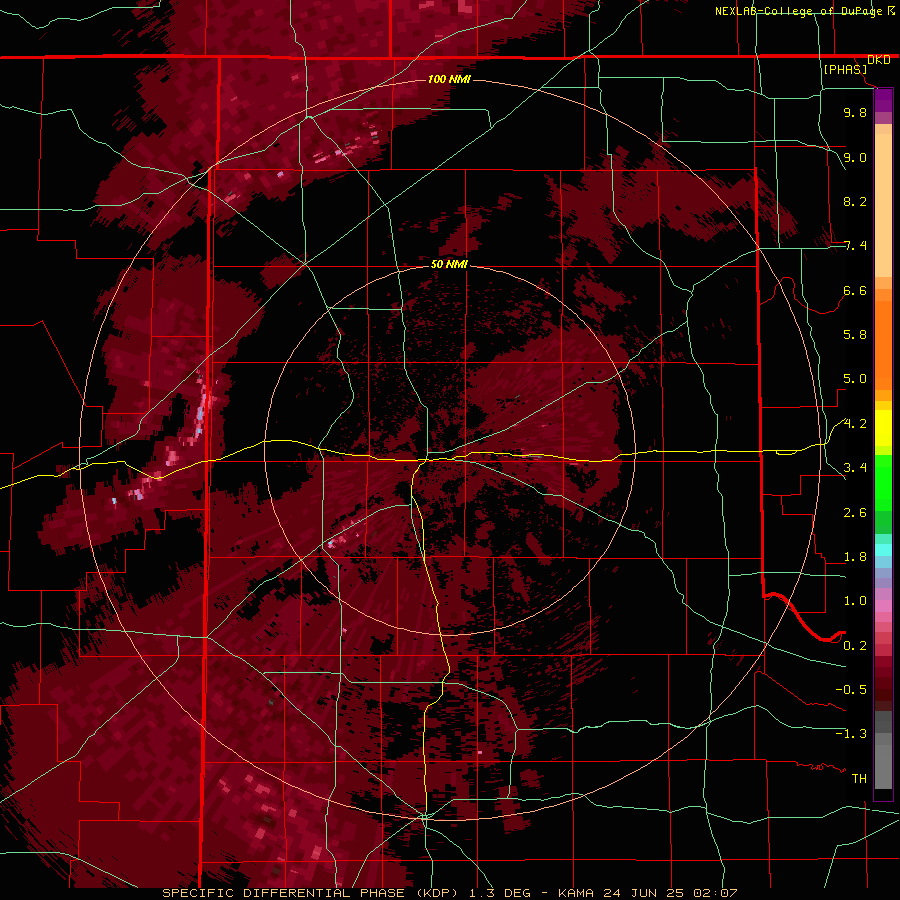Select the 4.2 legend value
900x900 pixels.
point(855,424)
